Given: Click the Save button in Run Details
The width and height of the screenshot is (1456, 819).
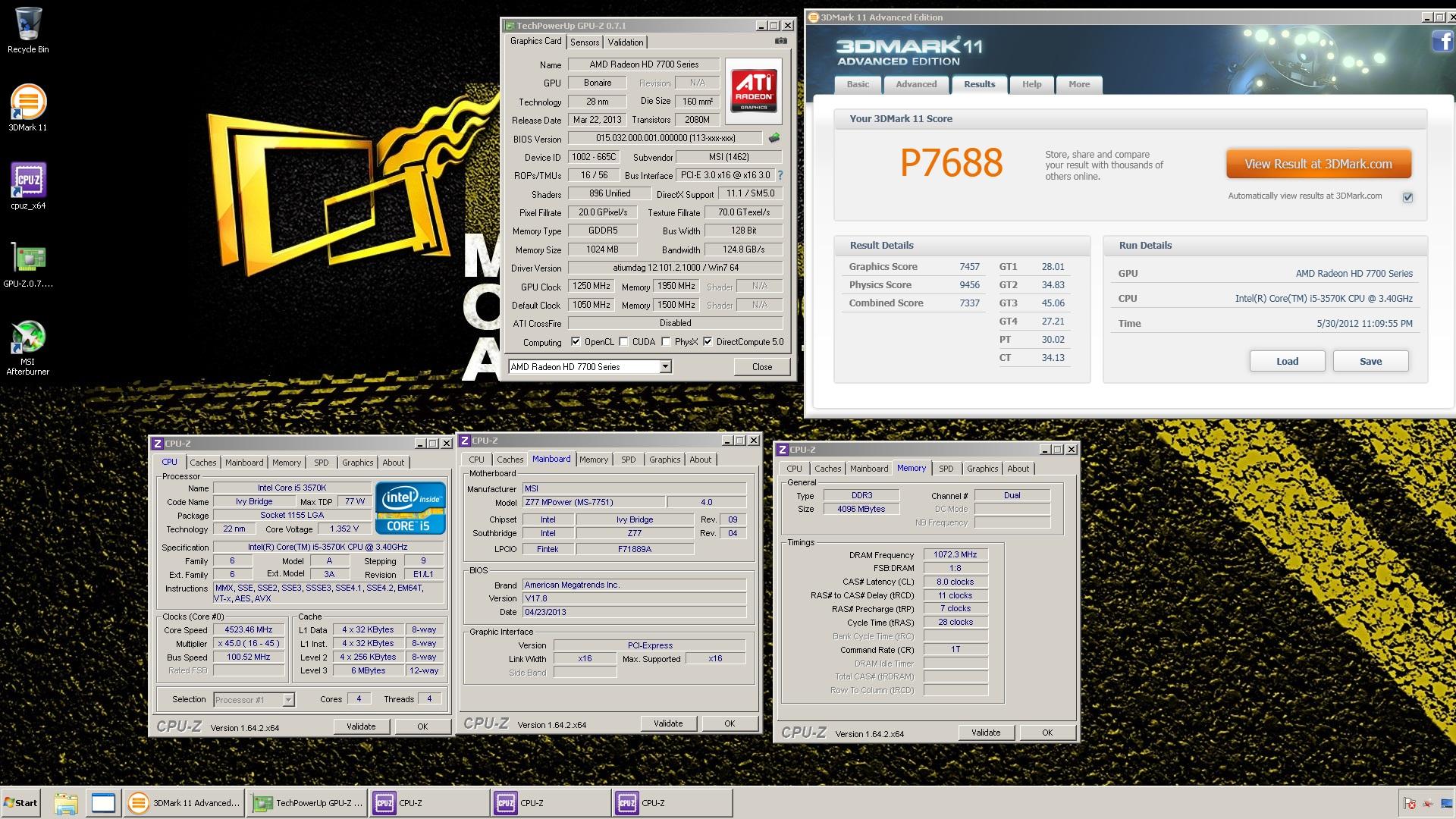Looking at the screenshot, I should click(x=1370, y=362).
